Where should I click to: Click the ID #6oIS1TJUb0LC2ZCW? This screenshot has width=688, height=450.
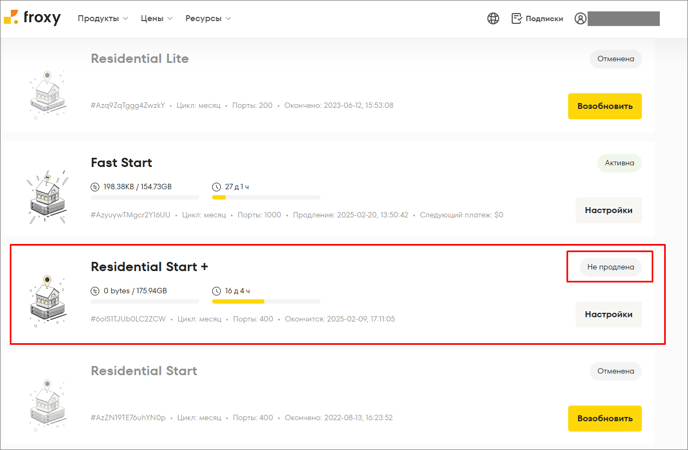point(128,319)
